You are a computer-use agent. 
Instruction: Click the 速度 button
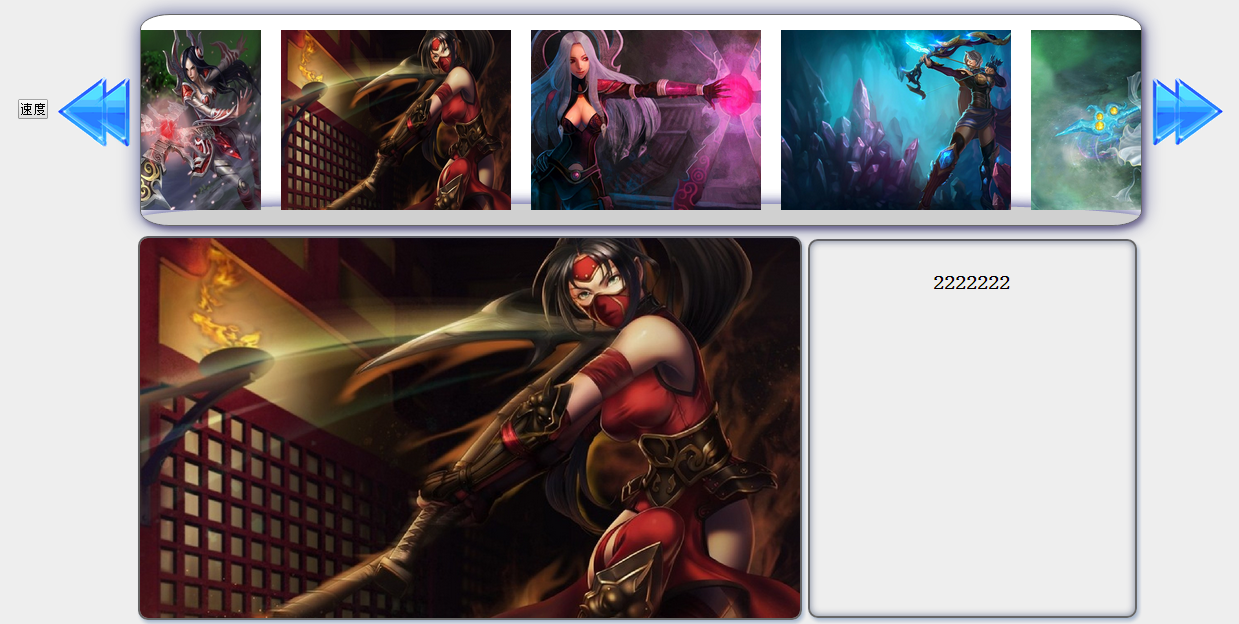(33, 109)
